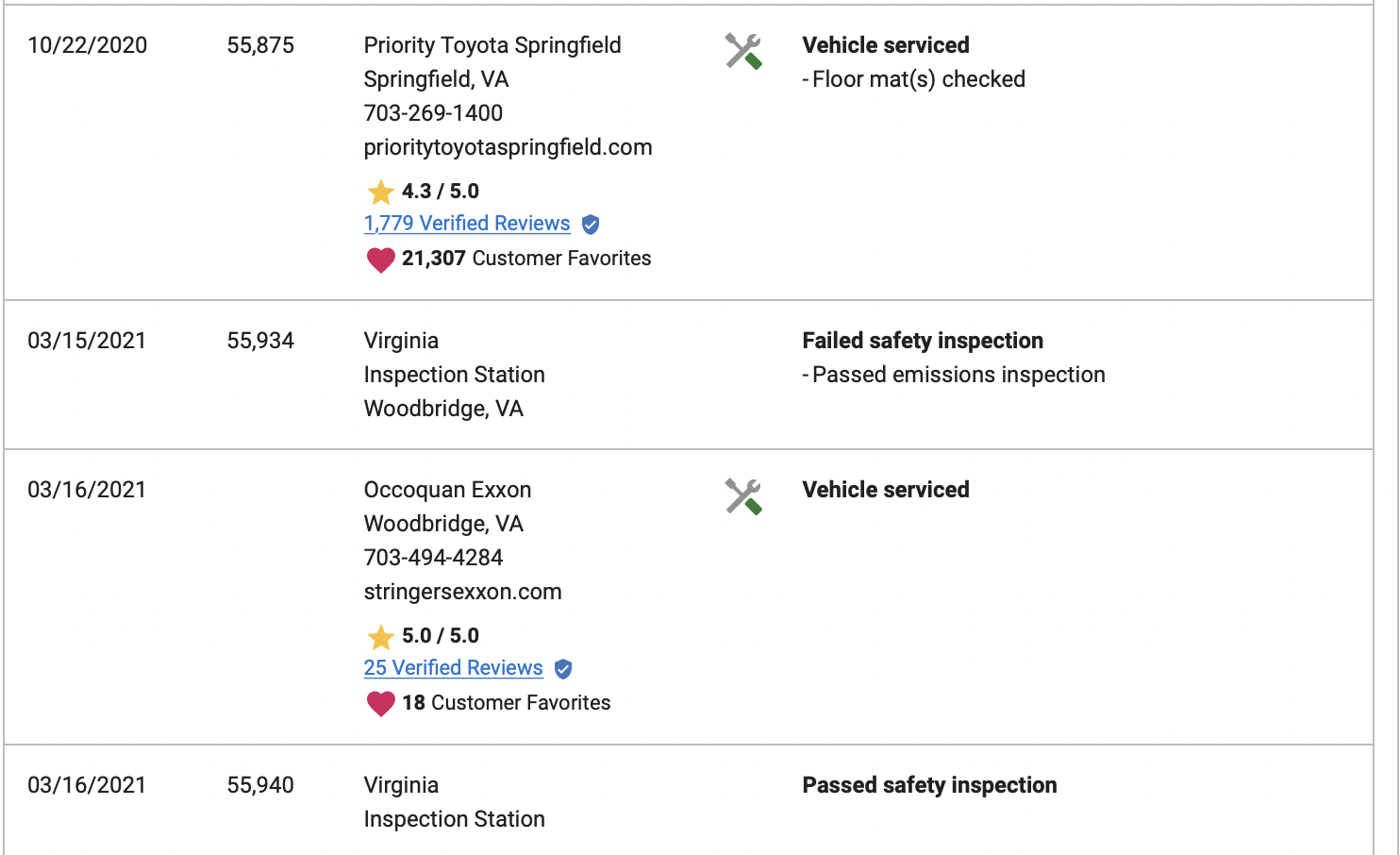The height and width of the screenshot is (855, 1400).
Task: Open the 25 Verified Reviews link
Action: pos(453,668)
